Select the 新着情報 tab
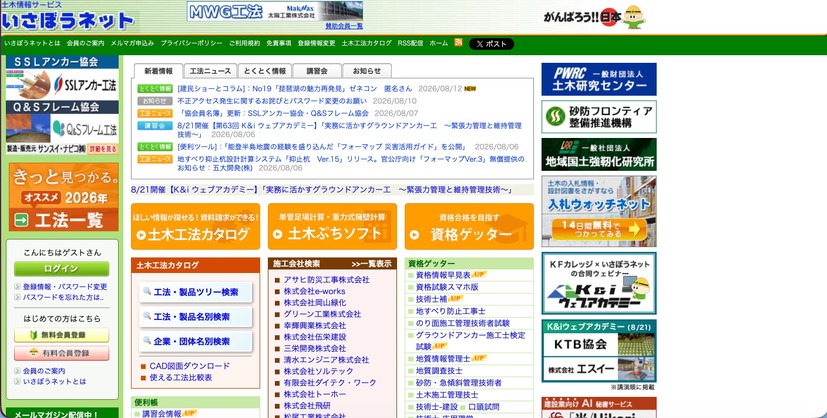 [x=158, y=71]
